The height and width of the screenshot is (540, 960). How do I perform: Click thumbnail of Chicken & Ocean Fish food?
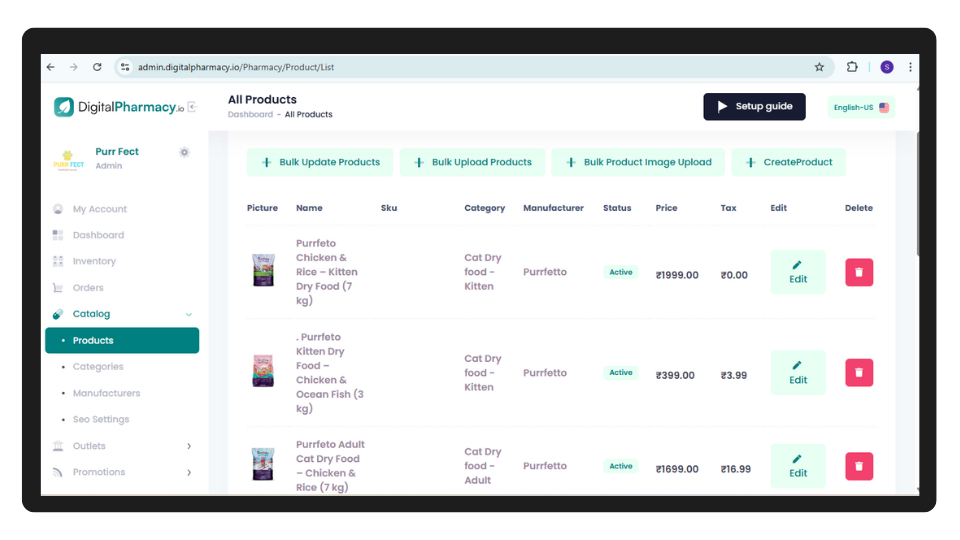(263, 370)
